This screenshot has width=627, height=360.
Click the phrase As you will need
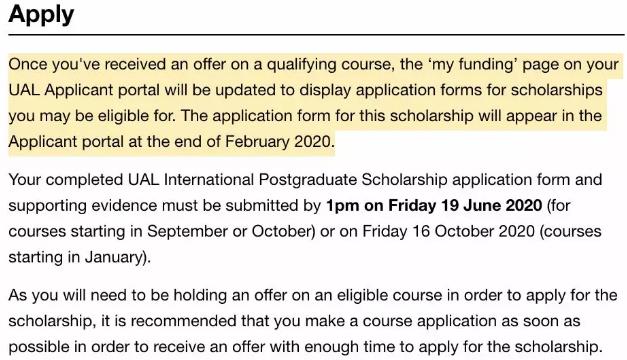[67, 295]
